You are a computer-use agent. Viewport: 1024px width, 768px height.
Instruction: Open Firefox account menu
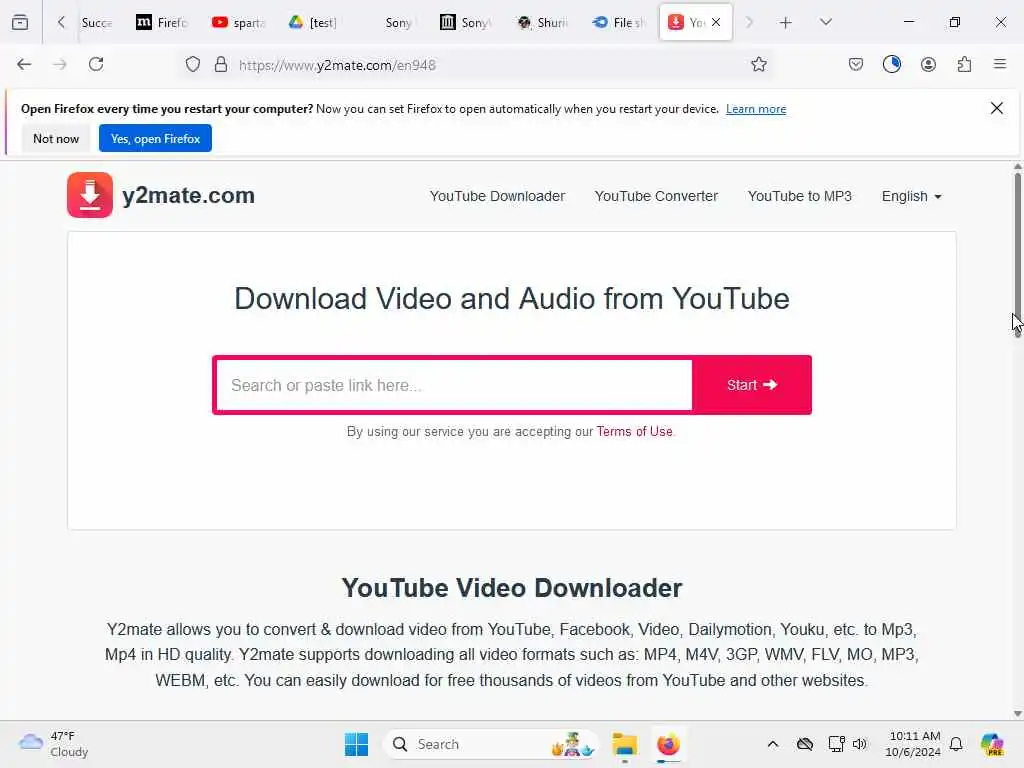tap(928, 64)
